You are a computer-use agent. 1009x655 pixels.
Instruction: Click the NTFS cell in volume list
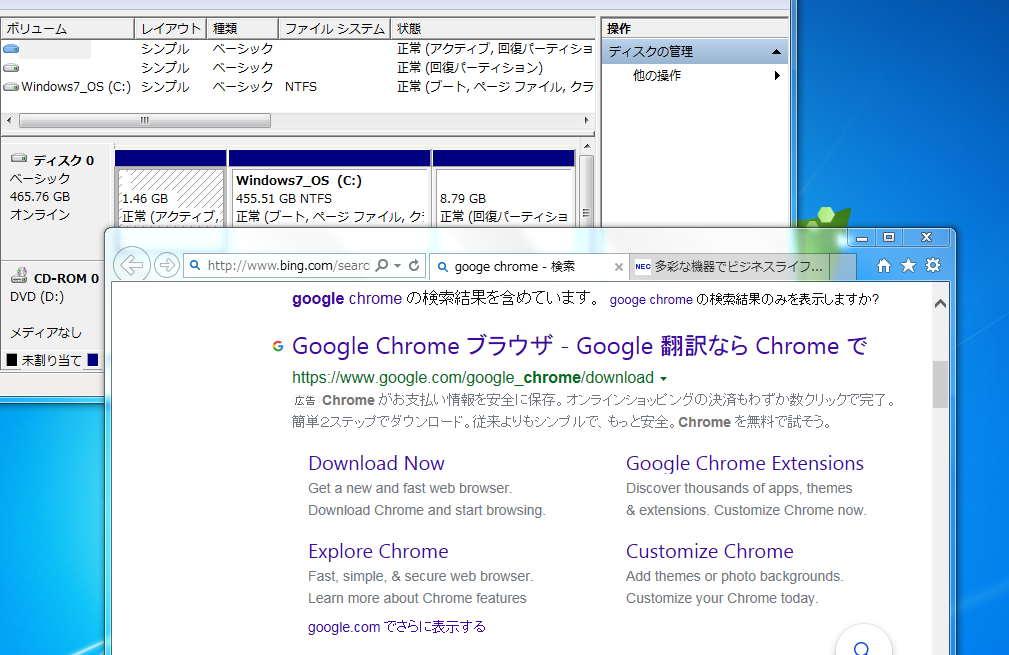click(x=301, y=86)
